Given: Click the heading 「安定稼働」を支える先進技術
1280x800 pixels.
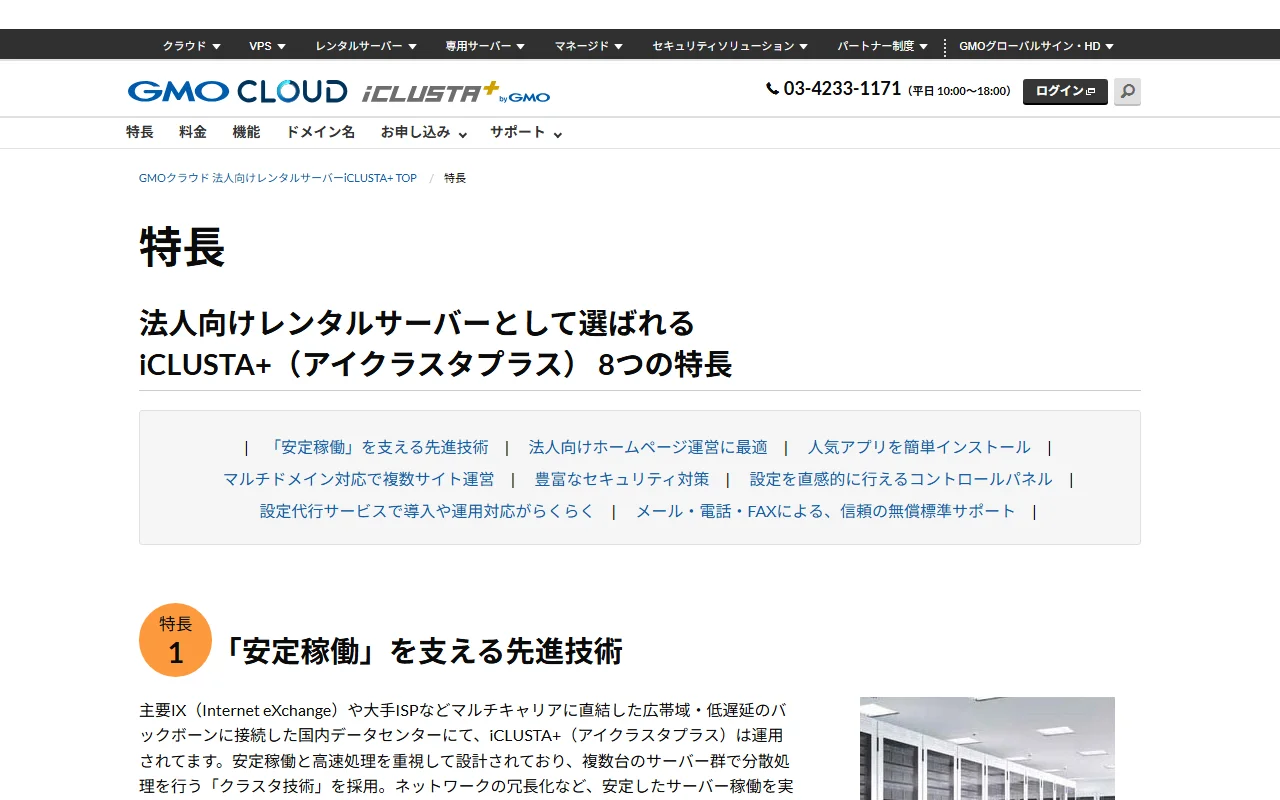Looking at the screenshot, I should 420,651.
